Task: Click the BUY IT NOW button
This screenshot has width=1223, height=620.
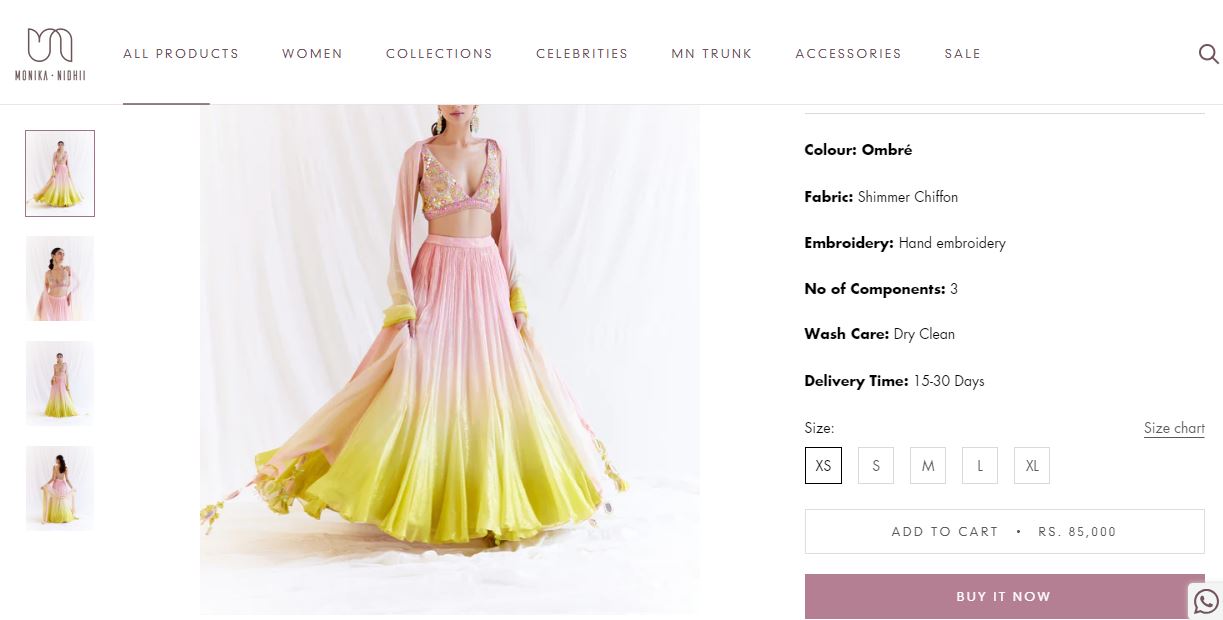Action: coord(1004,596)
